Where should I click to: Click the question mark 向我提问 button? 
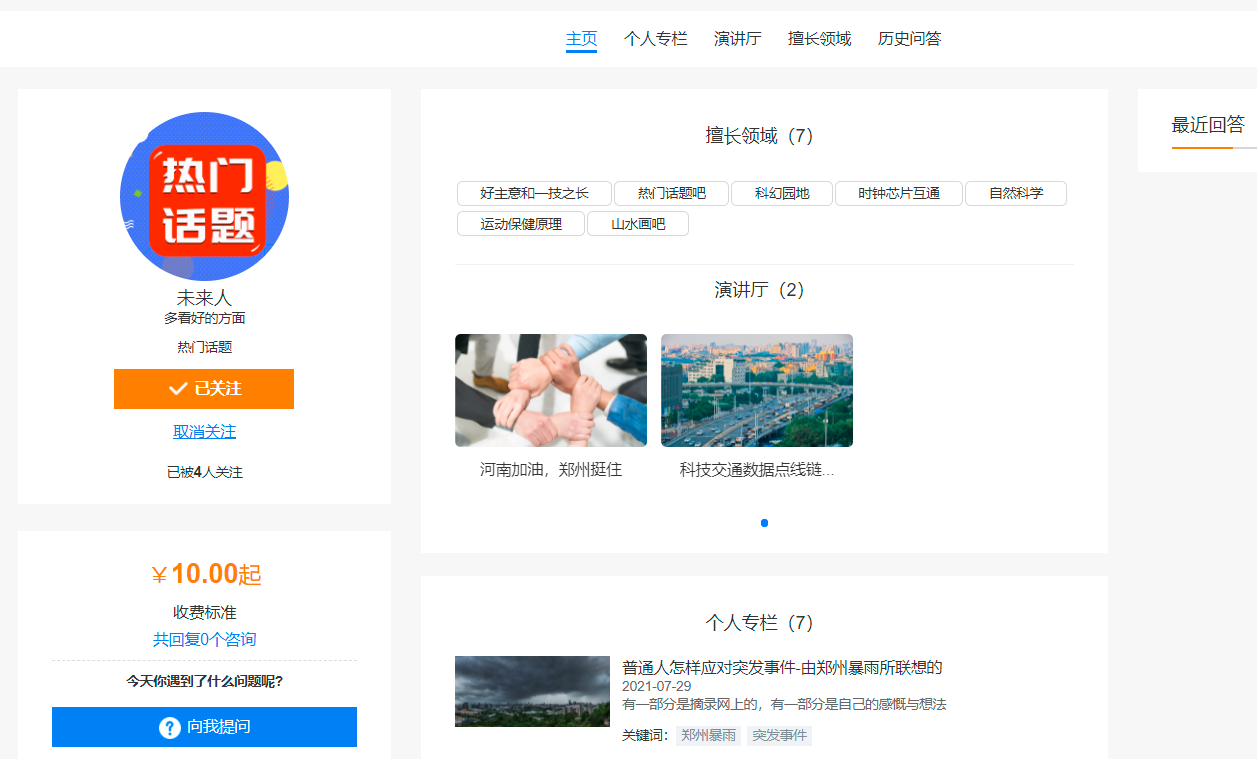coord(204,727)
